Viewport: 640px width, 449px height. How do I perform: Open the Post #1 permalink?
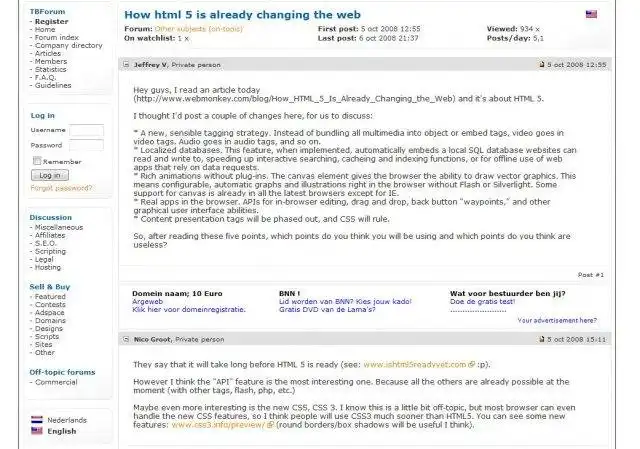point(591,274)
